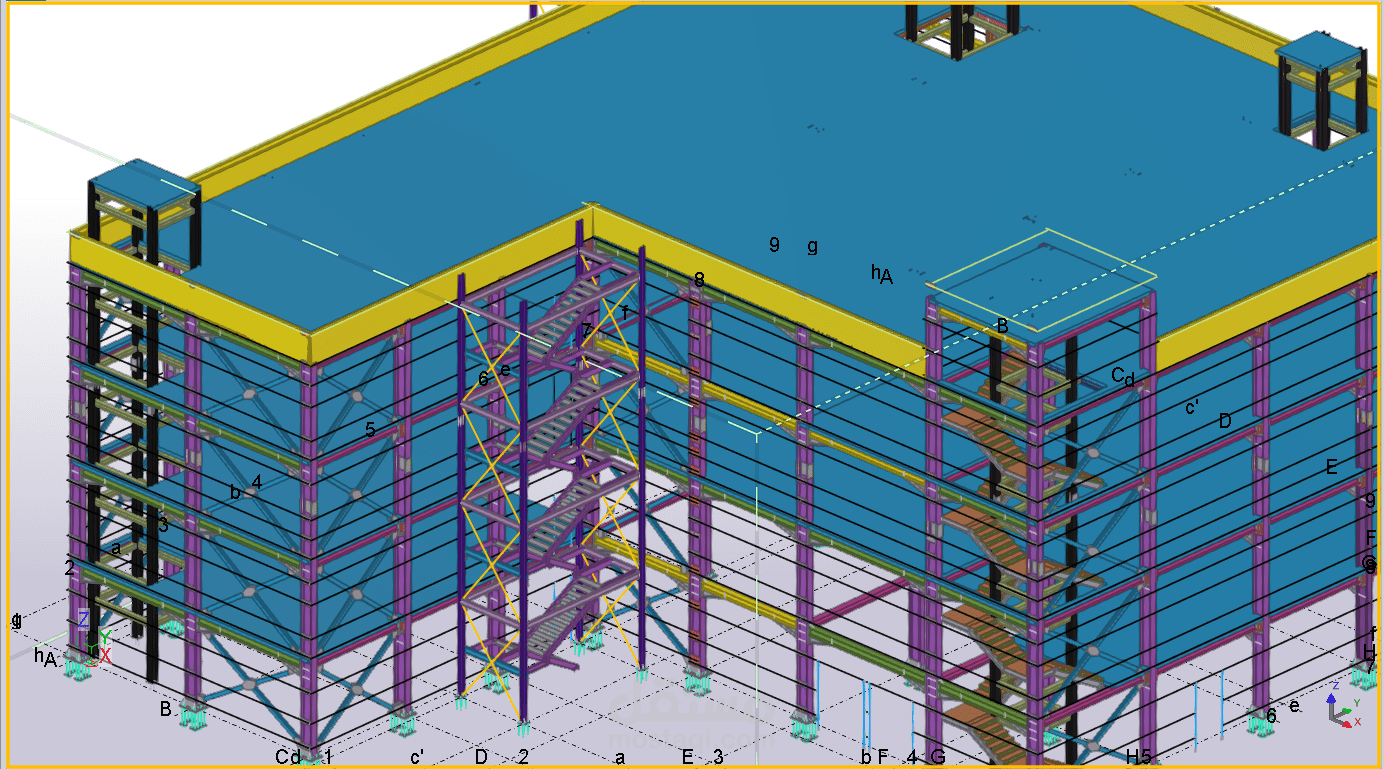Click grid label 4 between F and G

(x=911, y=757)
